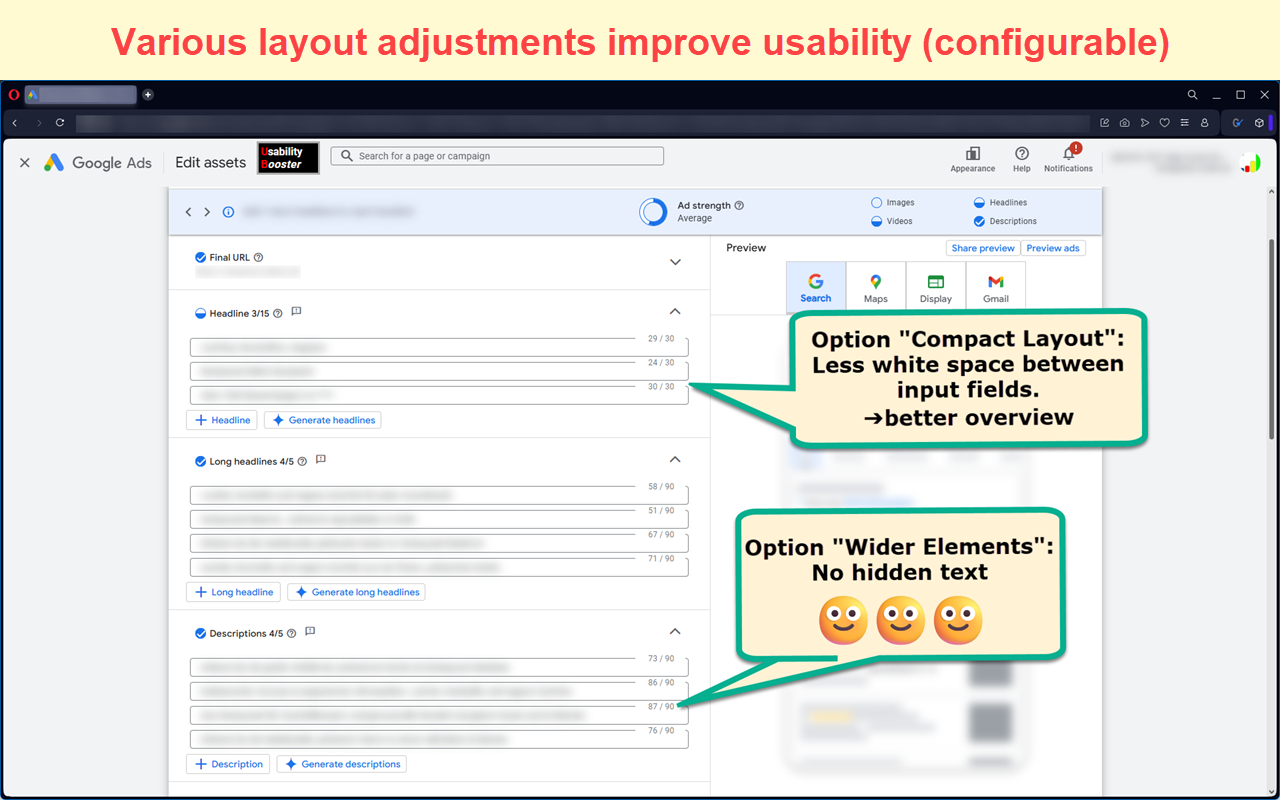Image resolution: width=1280 pixels, height=800 pixels.
Task: Click Preview ads button
Action: [1053, 248]
